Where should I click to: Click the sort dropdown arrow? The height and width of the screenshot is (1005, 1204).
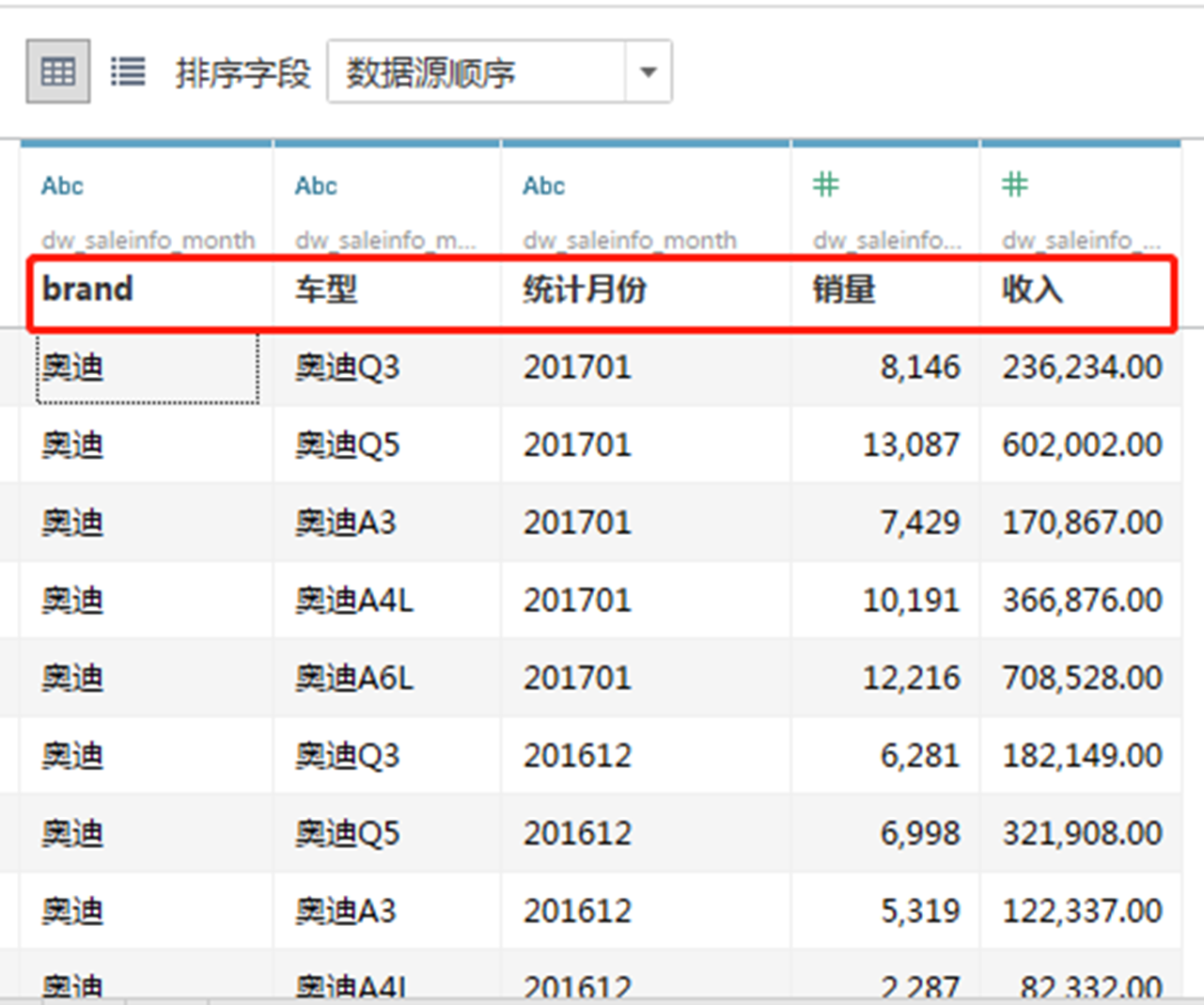click(648, 71)
